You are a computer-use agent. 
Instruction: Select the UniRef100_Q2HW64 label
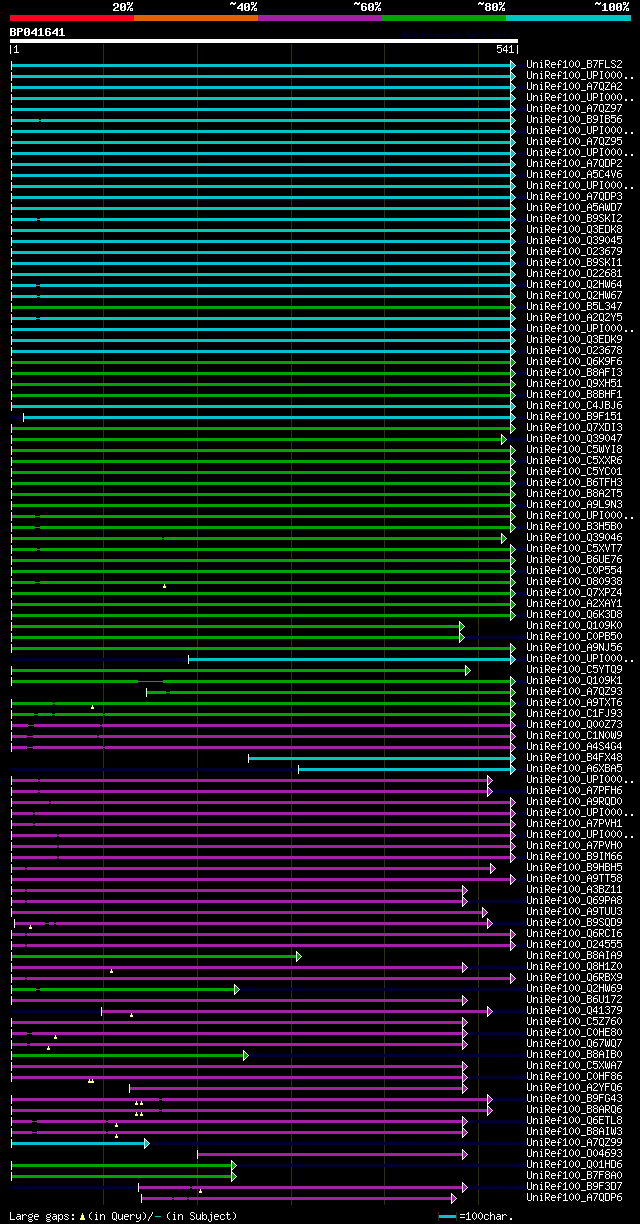tap(574, 285)
